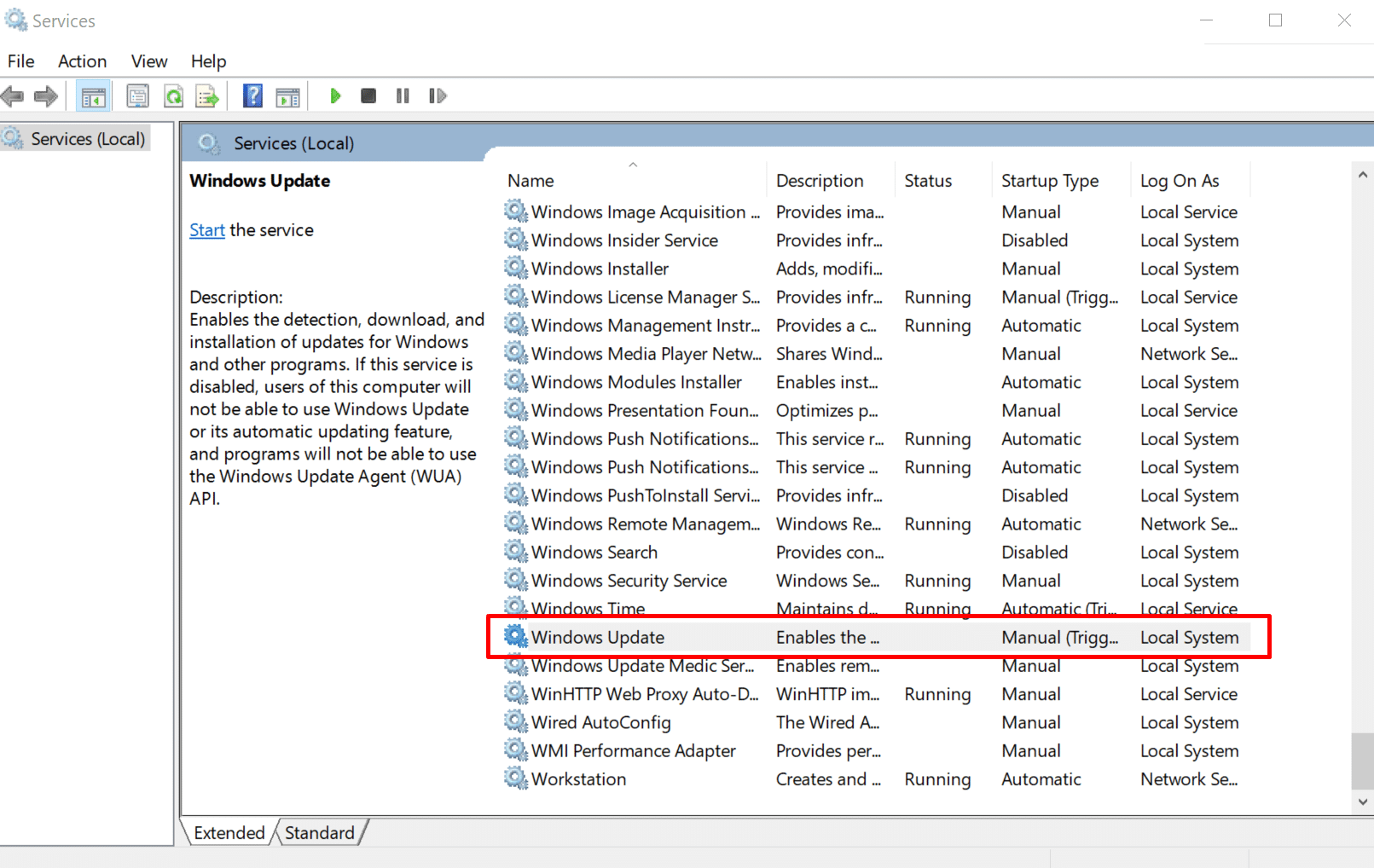1374x868 pixels.
Task: Click the Restart Service toolbar icon
Action: (x=438, y=95)
